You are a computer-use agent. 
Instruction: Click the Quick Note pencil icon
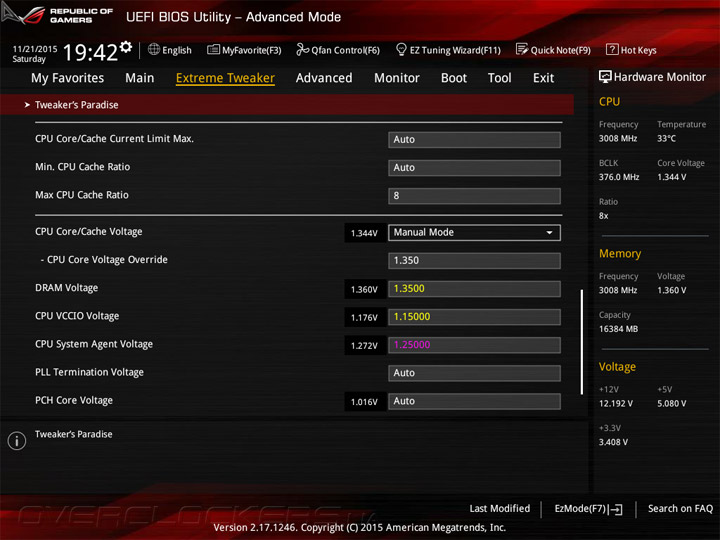click(522, 49)
